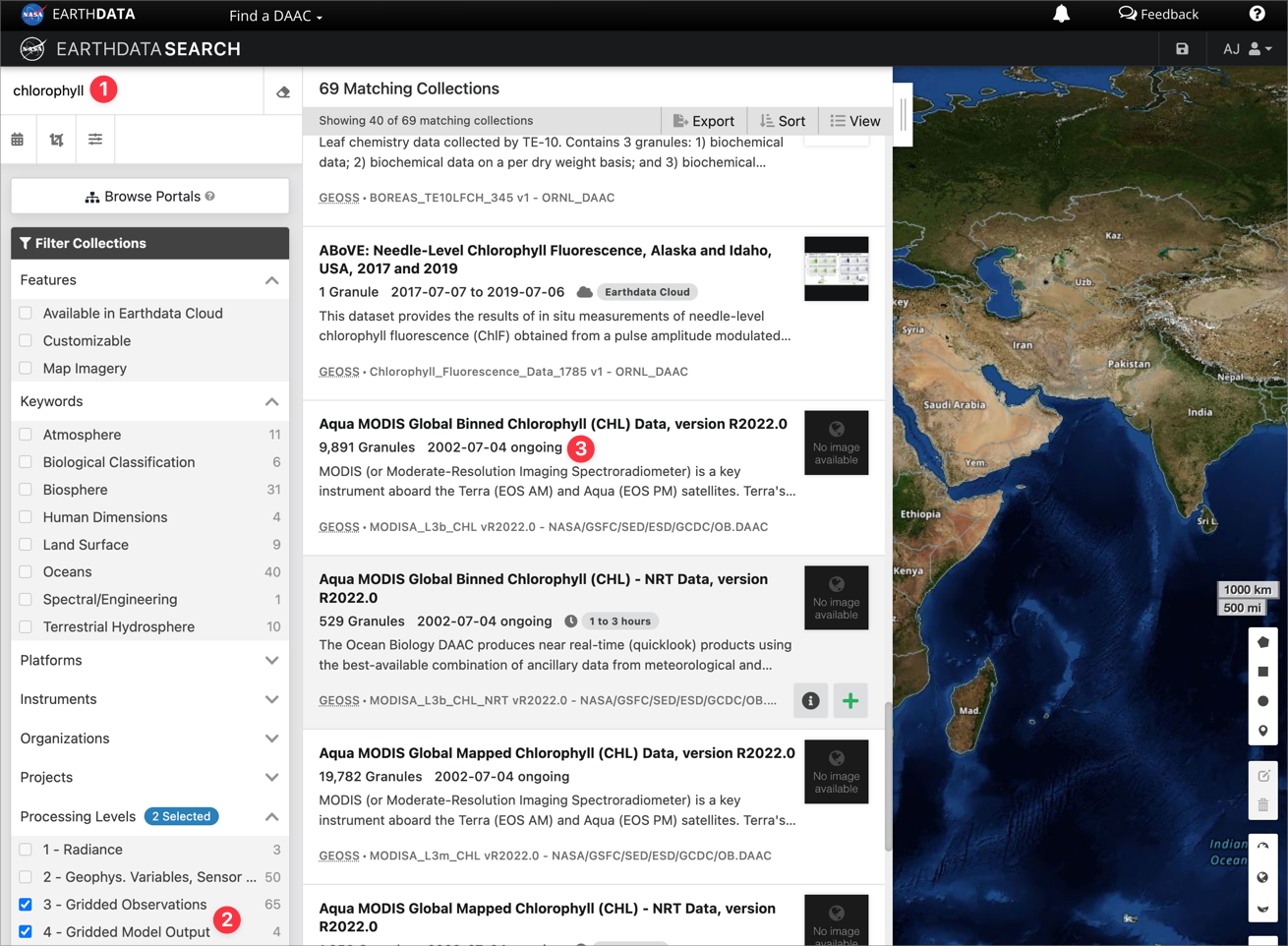This screenshot has width=1288, height=946.
Task: Open the notifications bell icon
Action: [x=1061, y=14]
